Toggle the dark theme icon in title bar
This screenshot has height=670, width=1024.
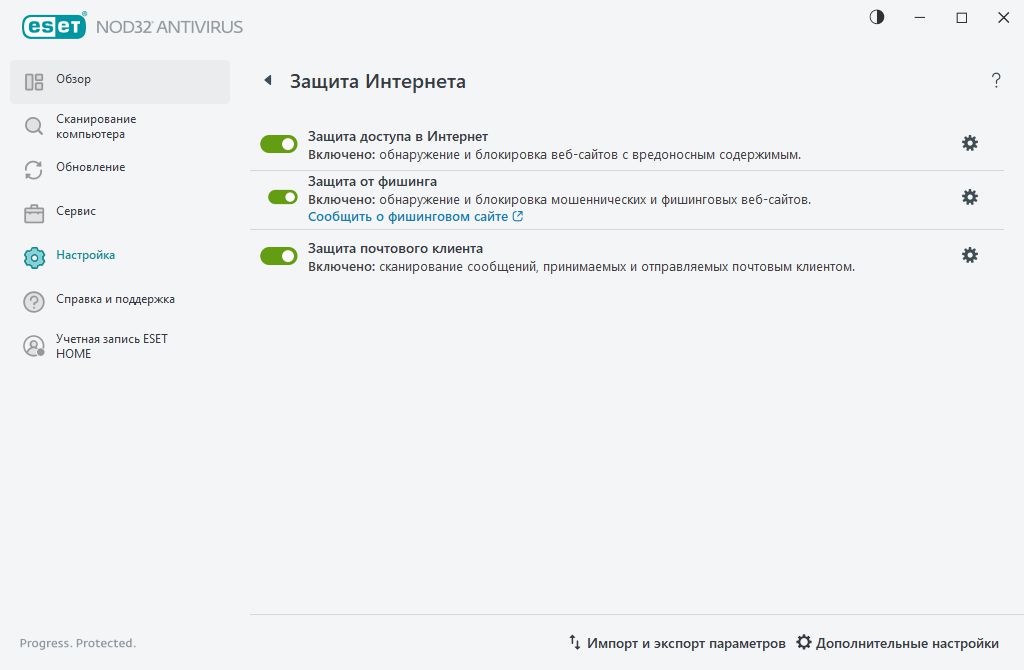(876, 17)
